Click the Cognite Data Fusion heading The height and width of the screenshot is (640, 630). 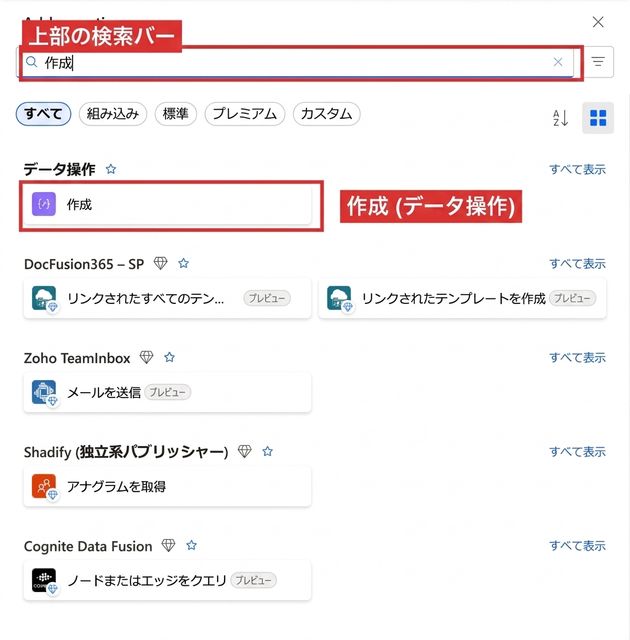click(x=88, y=546)
